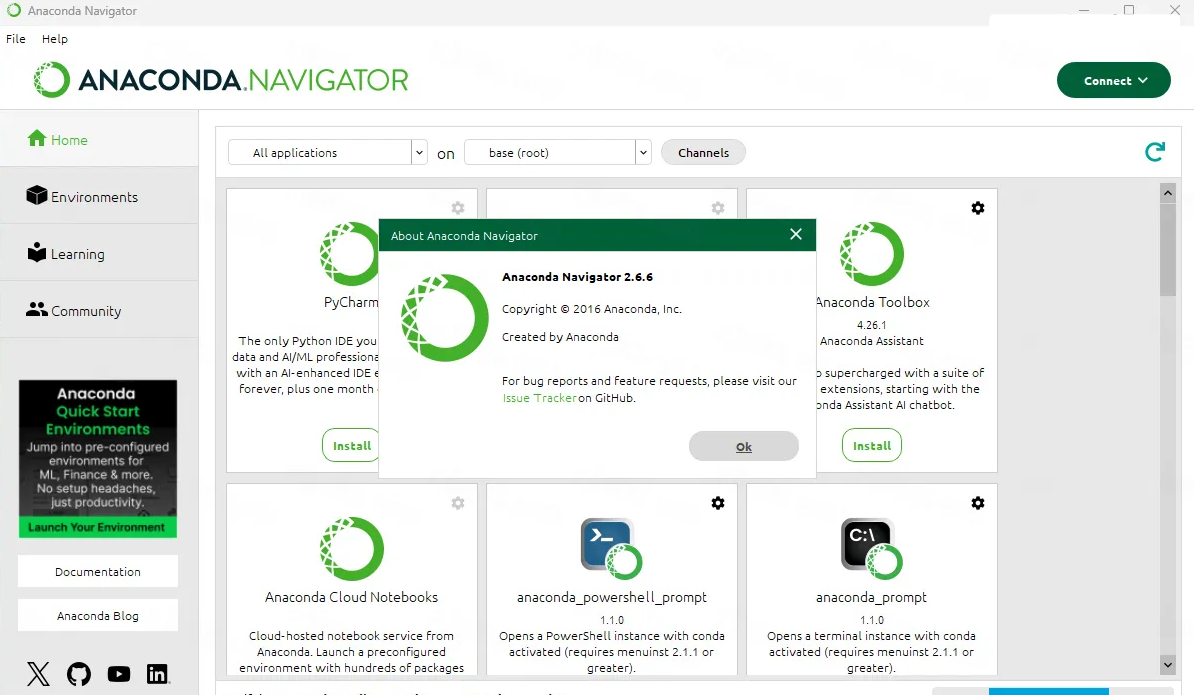Open Anaconda's YouTube channel
This screenshot has height=695, width=1194.
(x=119, y=674)
